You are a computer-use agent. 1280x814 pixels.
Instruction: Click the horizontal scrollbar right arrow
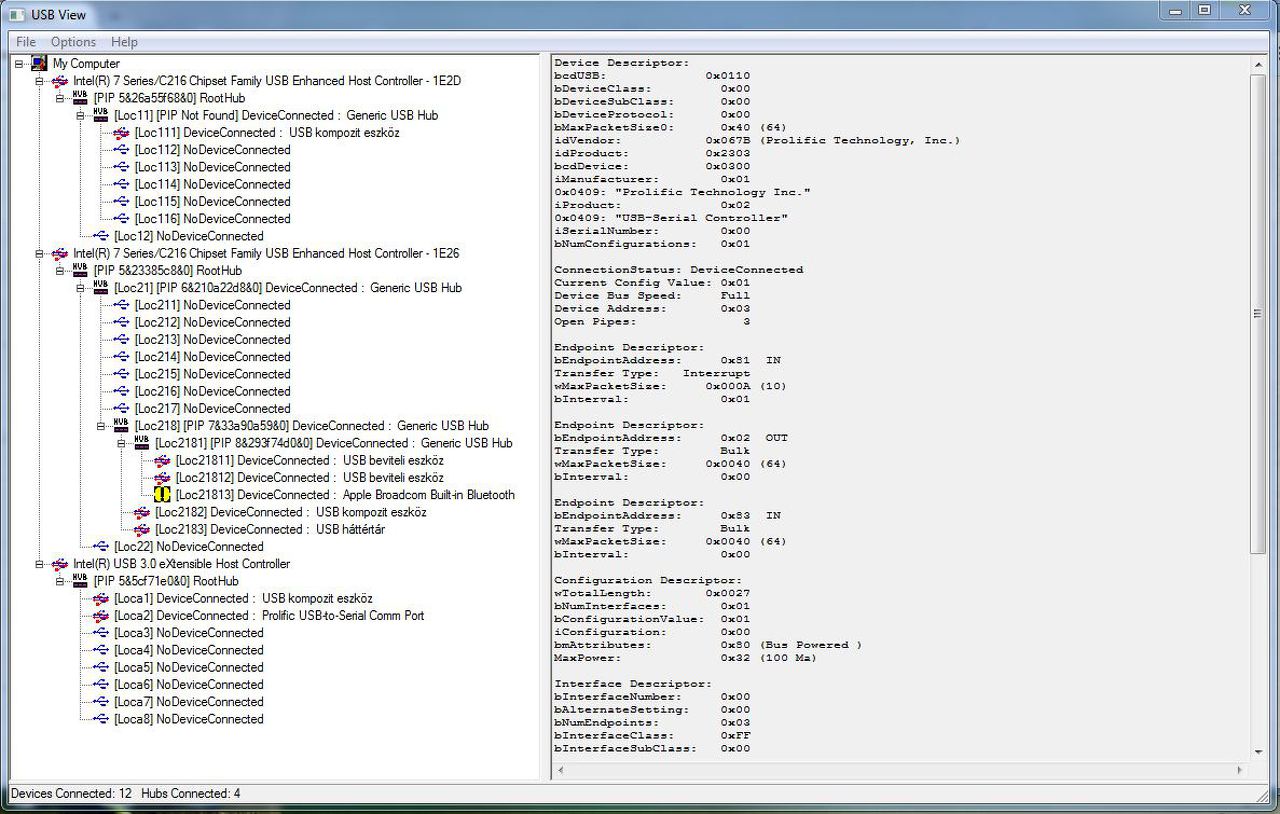(1241, 770)
